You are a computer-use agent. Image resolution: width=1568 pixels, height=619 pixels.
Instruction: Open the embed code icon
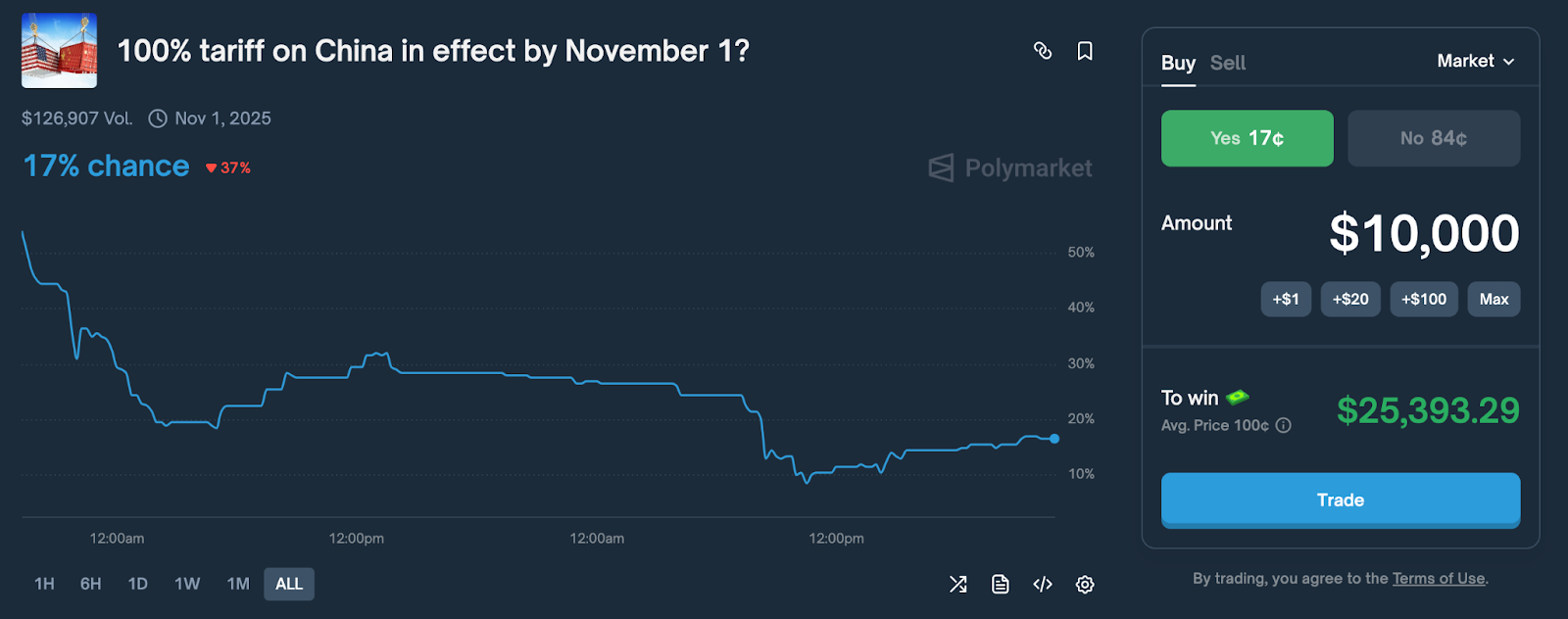point(1043,585)
